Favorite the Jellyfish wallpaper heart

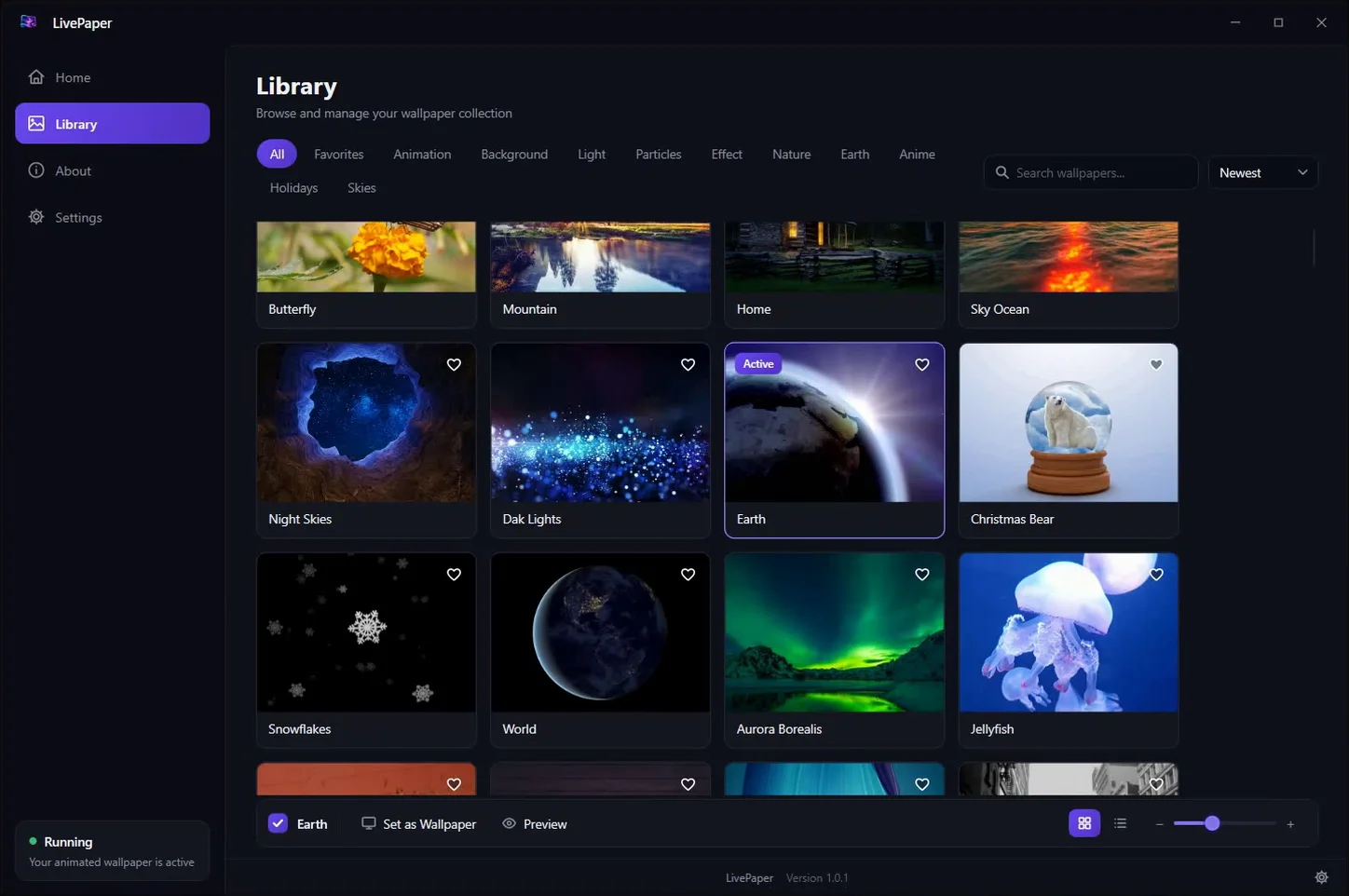click(1156, 575)
